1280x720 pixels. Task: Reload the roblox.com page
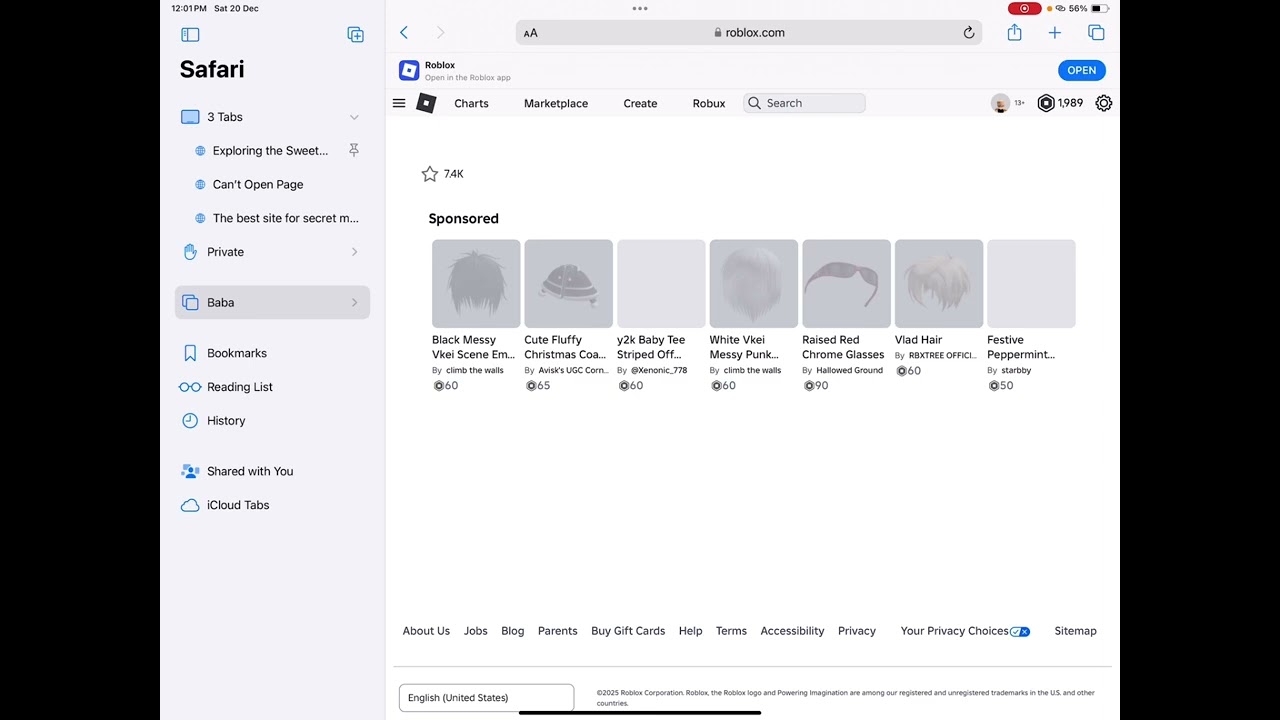coord(968,33)
